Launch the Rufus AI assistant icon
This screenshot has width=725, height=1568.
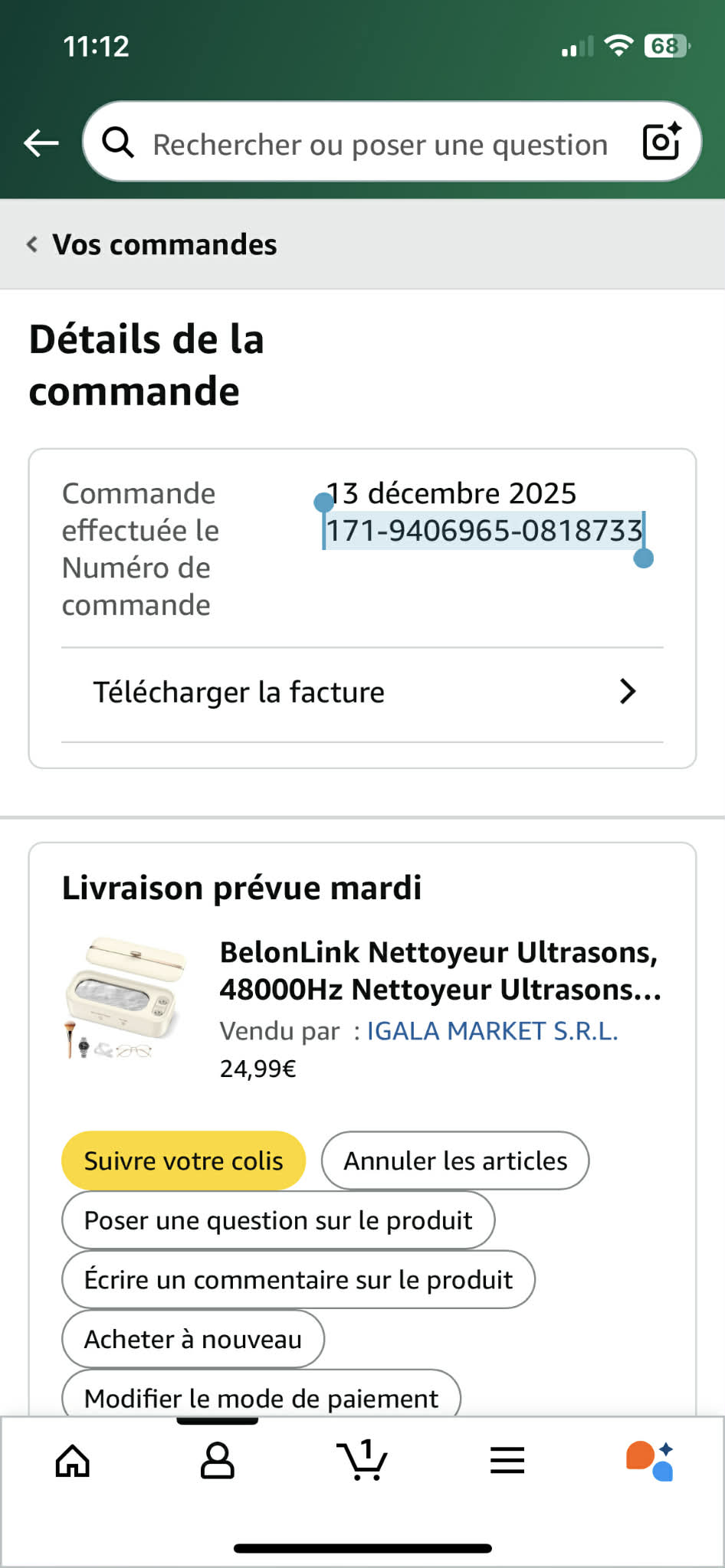click(650, 1460)
